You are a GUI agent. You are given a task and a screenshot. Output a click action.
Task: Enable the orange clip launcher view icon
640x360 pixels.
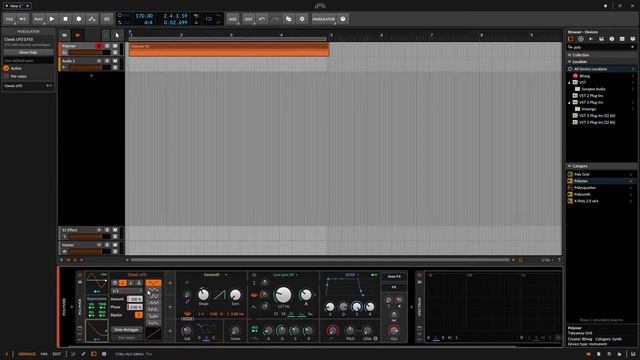point(77,35)
